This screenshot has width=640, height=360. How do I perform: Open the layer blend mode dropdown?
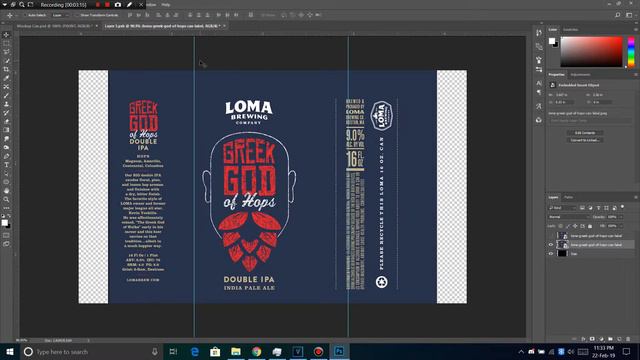point(569,217)
